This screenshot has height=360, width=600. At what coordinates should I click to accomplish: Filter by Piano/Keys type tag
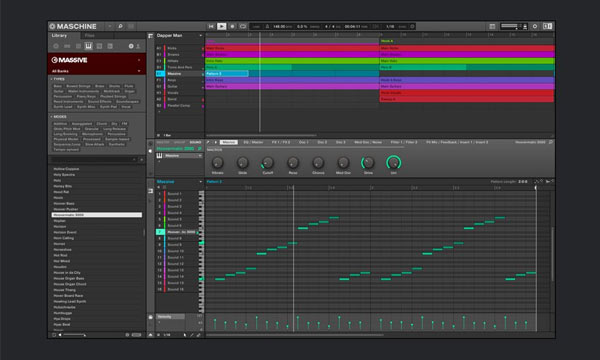[x=86, y=96]
